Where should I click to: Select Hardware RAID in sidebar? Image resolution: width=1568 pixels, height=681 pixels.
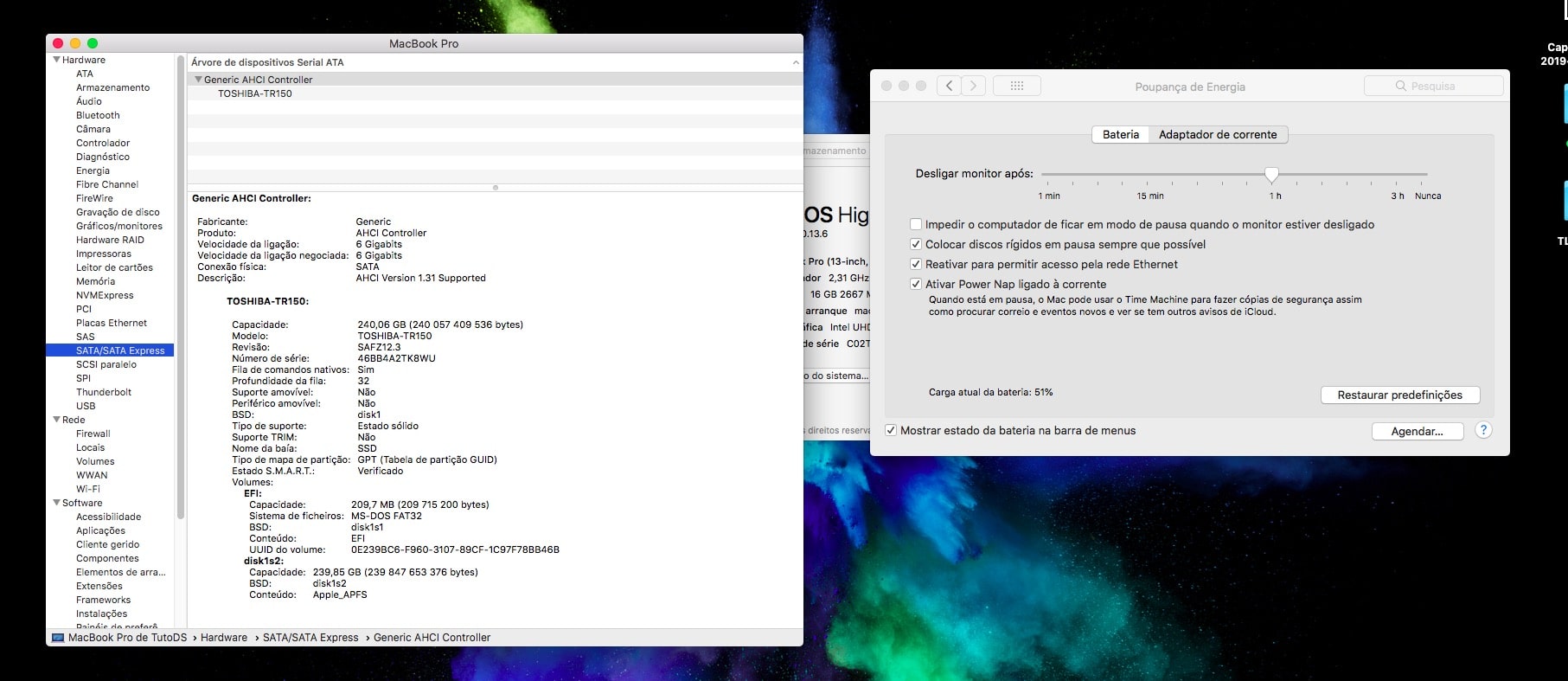(110, 240)
